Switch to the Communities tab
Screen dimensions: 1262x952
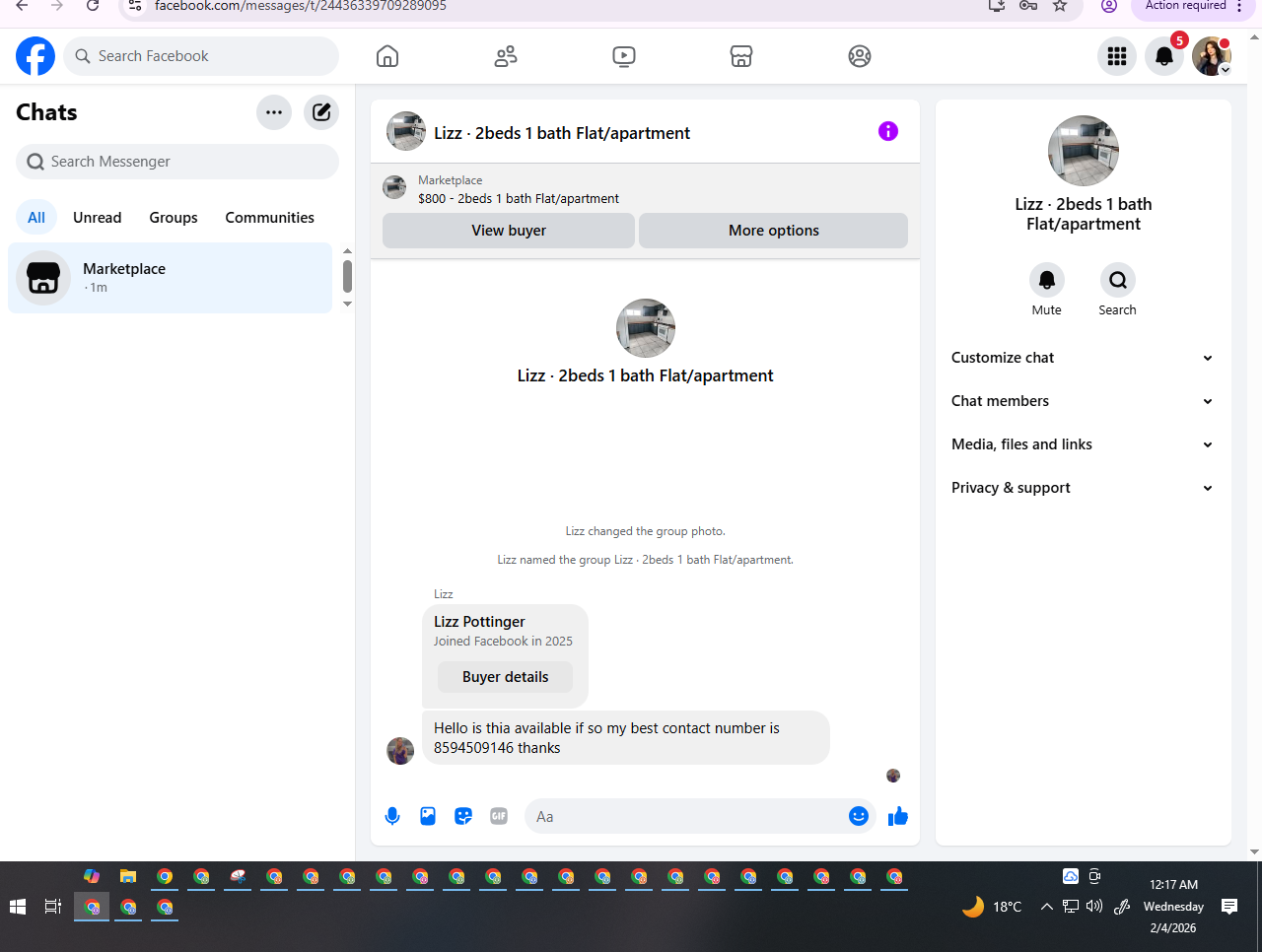click(270, 218)
